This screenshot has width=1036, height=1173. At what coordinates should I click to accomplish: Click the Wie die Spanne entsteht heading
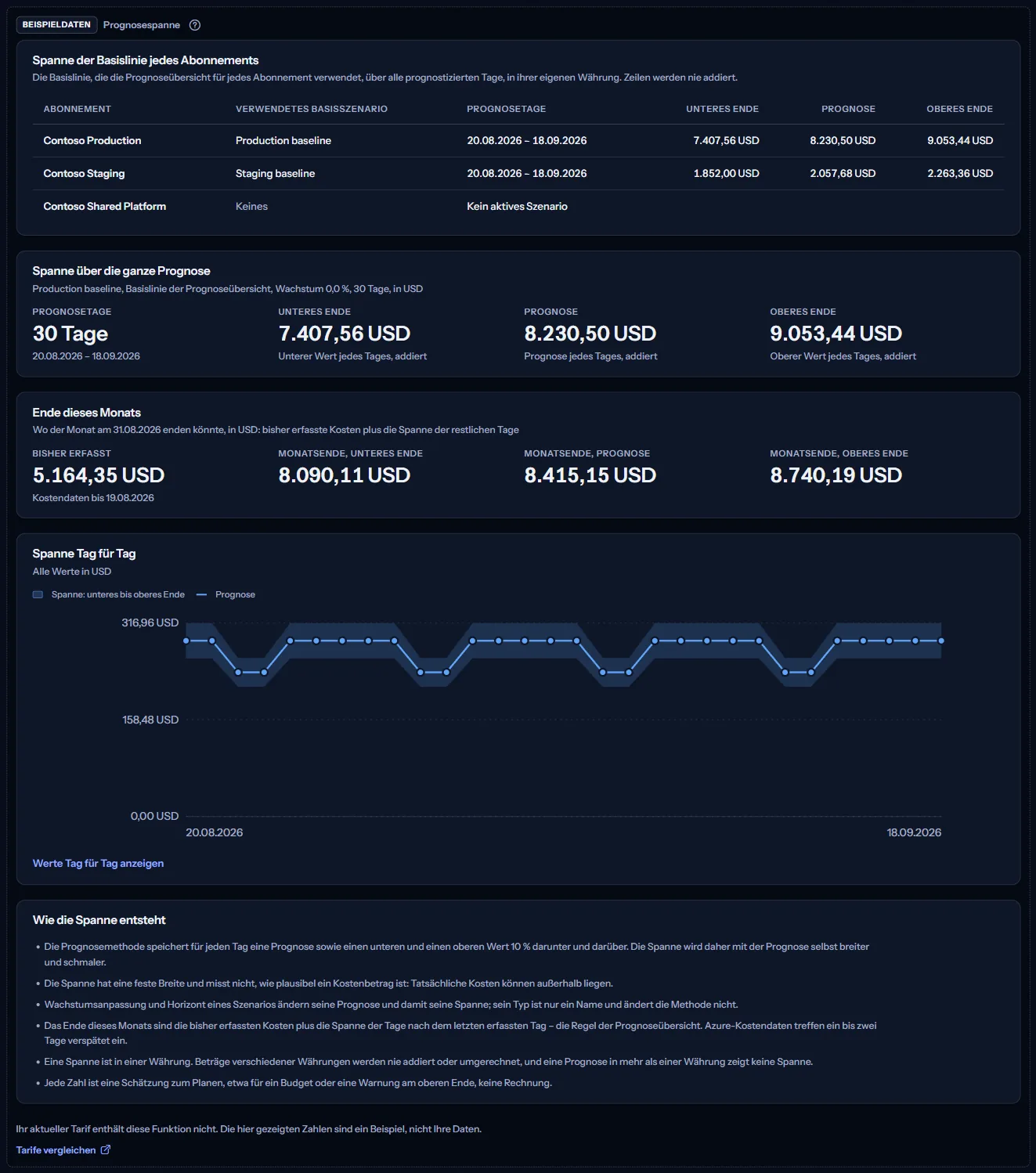pos(99,920)
